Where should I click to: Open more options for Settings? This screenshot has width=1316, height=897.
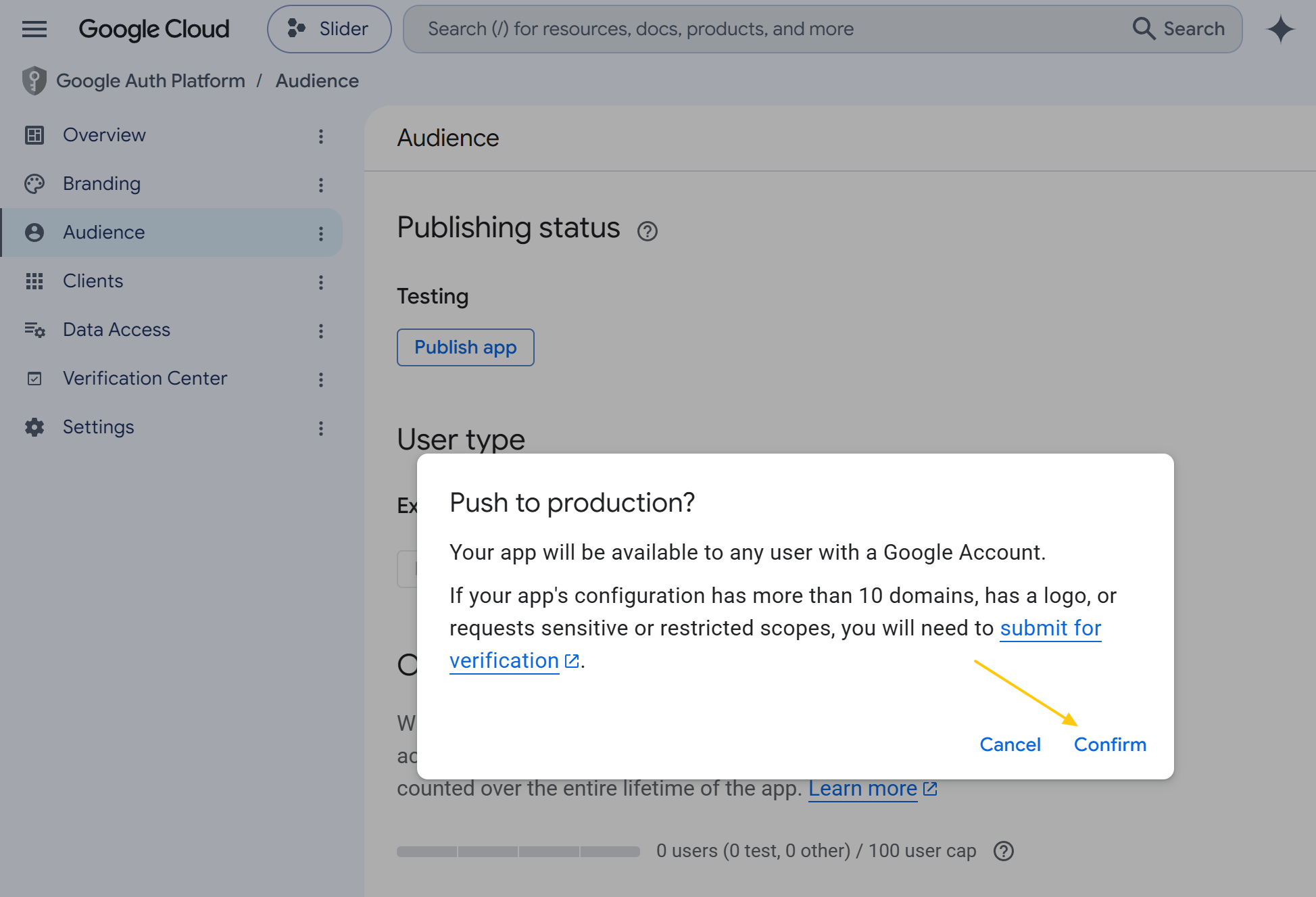321,429
